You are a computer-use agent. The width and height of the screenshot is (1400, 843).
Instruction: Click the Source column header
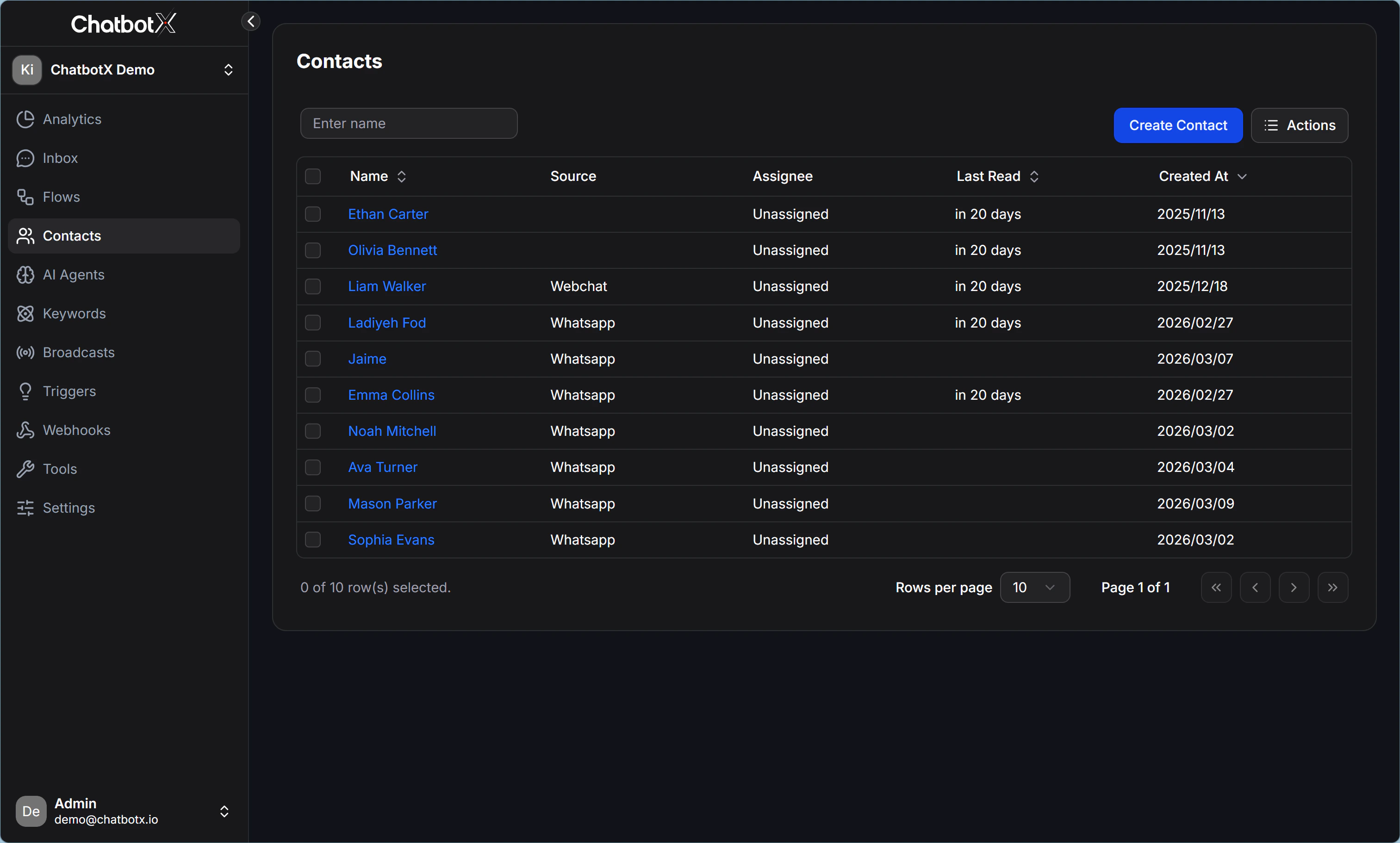pyautogui.click(x=573, y=177)
